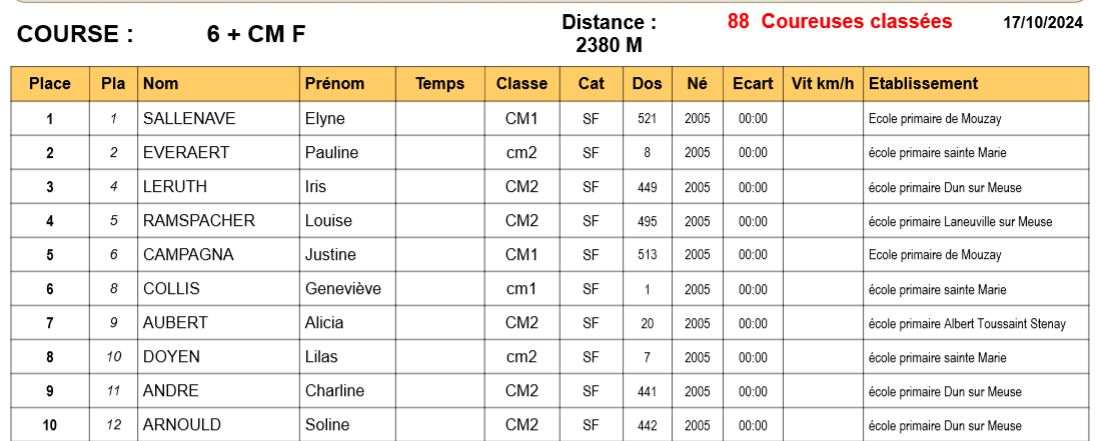Select the SALLENAVE name cell
The height and width of the screenshot is (441, 1096).
pos(219,119)
